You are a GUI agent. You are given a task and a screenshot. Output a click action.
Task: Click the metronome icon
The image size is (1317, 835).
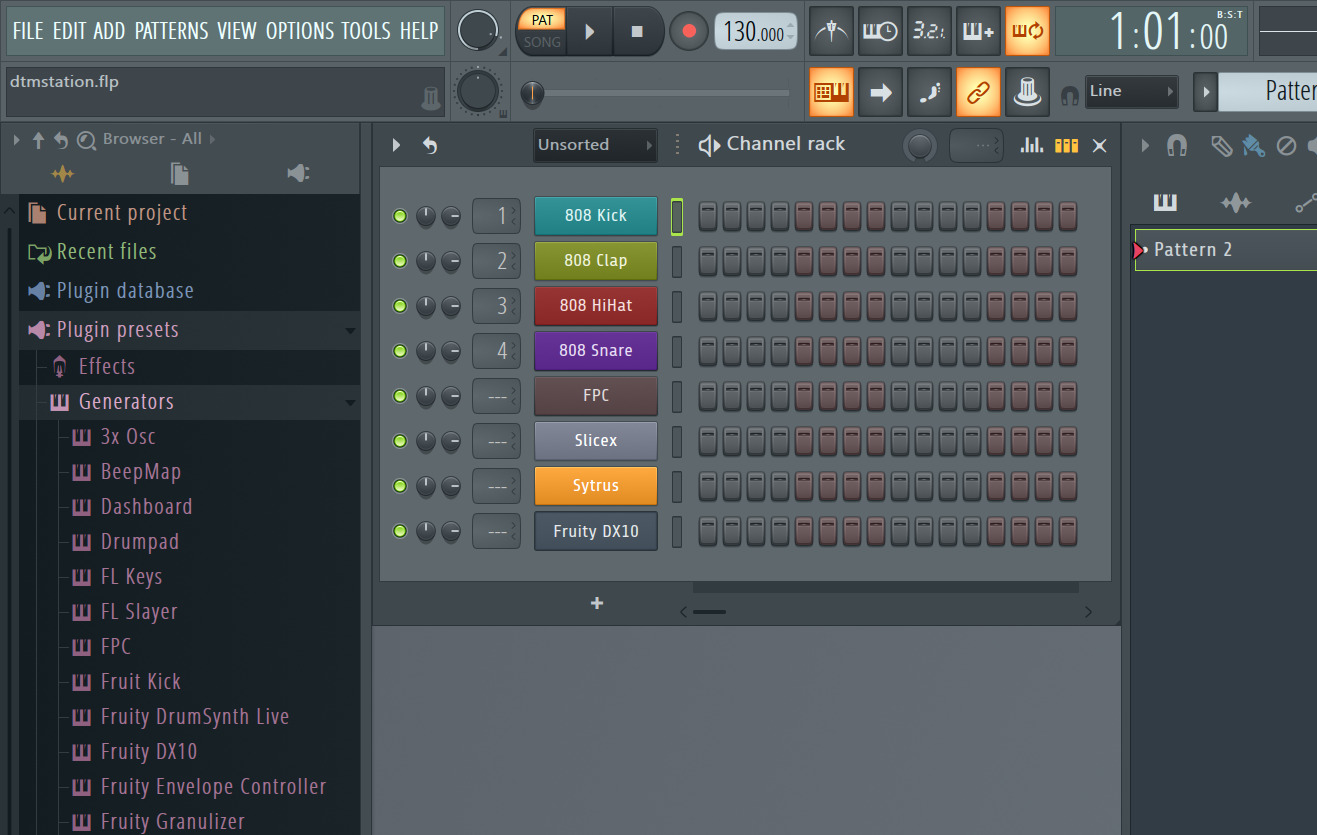pos(832,31)
